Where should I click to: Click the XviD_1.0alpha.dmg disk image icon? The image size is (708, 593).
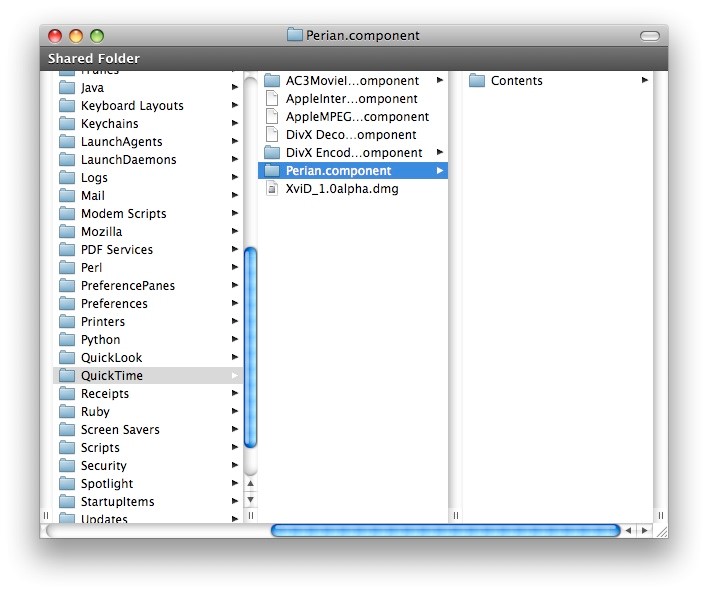(x=272, y=188)
